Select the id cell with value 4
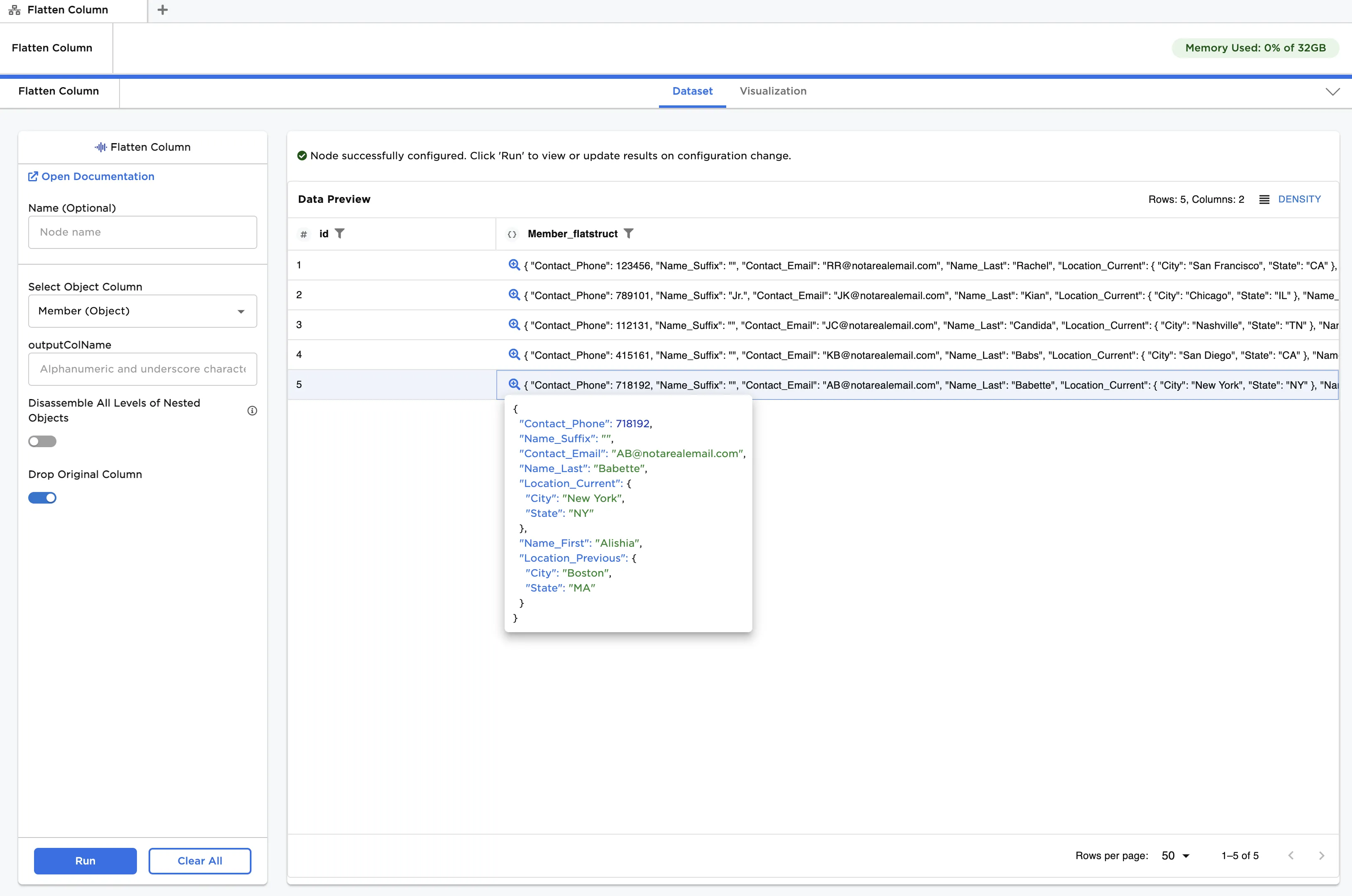Screen dimensions: 1352x896 (392, 355)
